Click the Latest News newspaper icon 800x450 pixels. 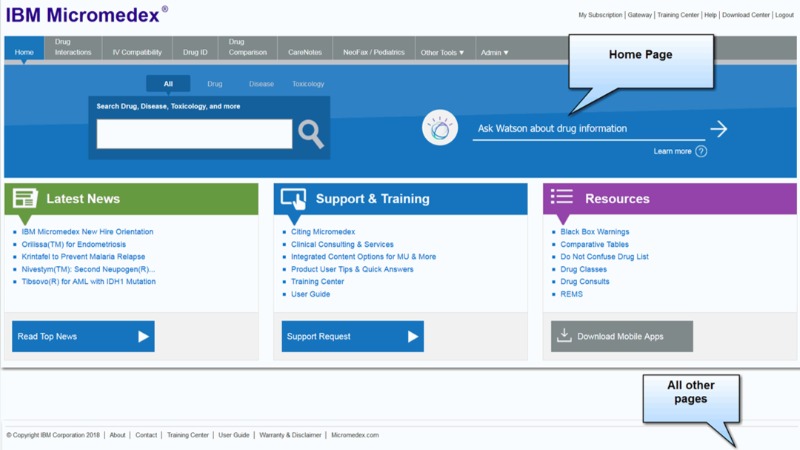tap(26, 198)
